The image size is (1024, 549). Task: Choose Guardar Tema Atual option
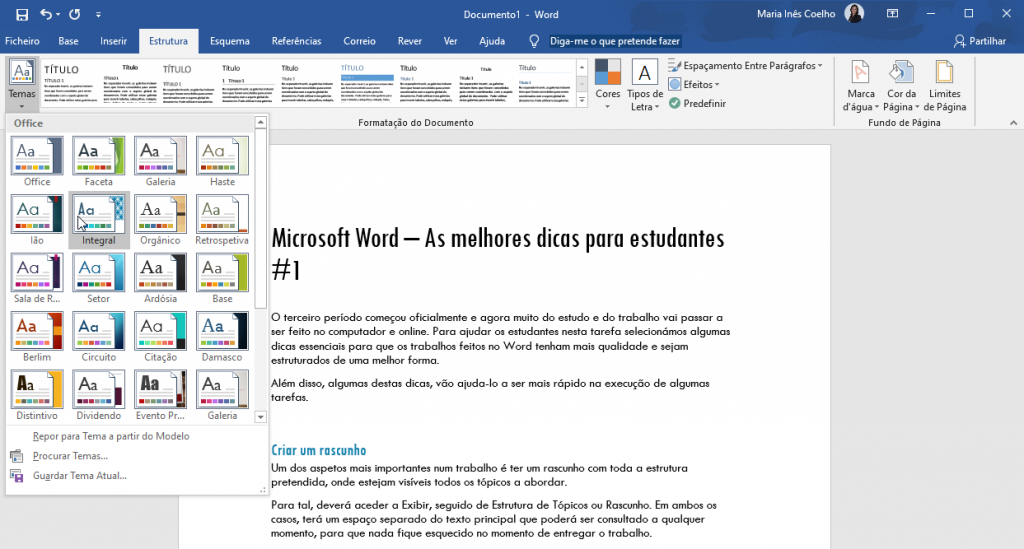tap(79, 475)
